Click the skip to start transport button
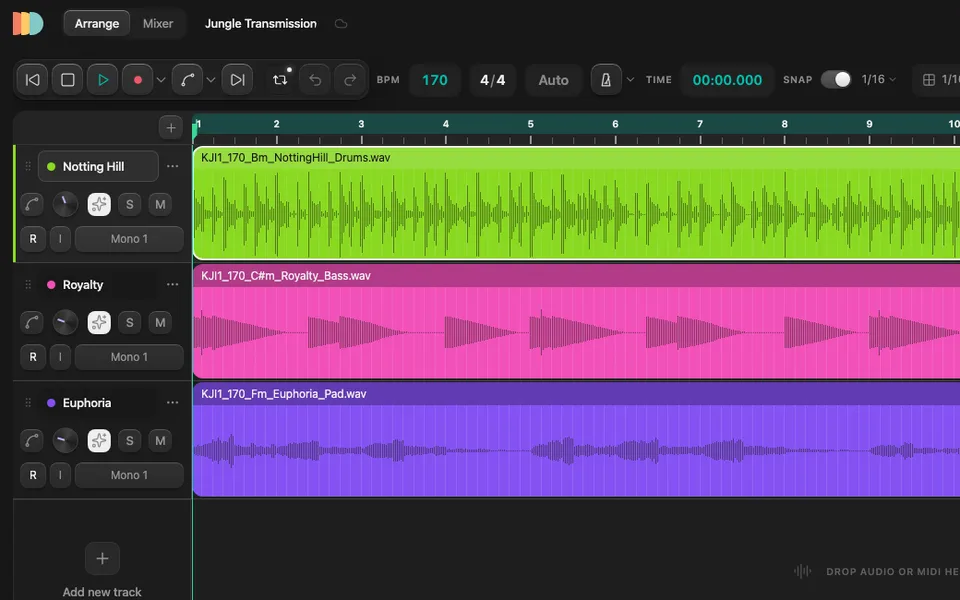This screenshot has height=600, width=960. click(32, 80)
